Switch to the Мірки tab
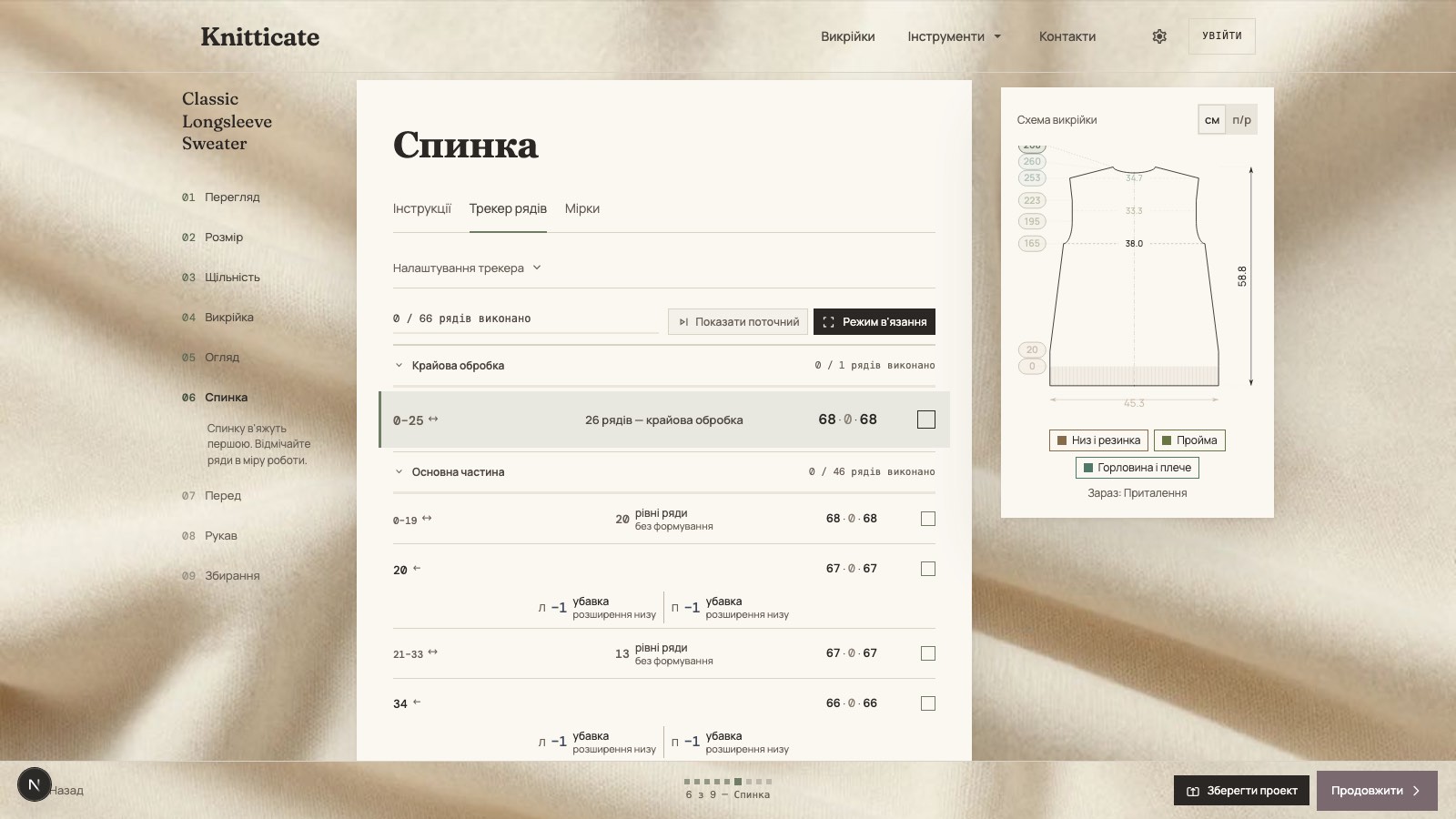 point(582,208)
